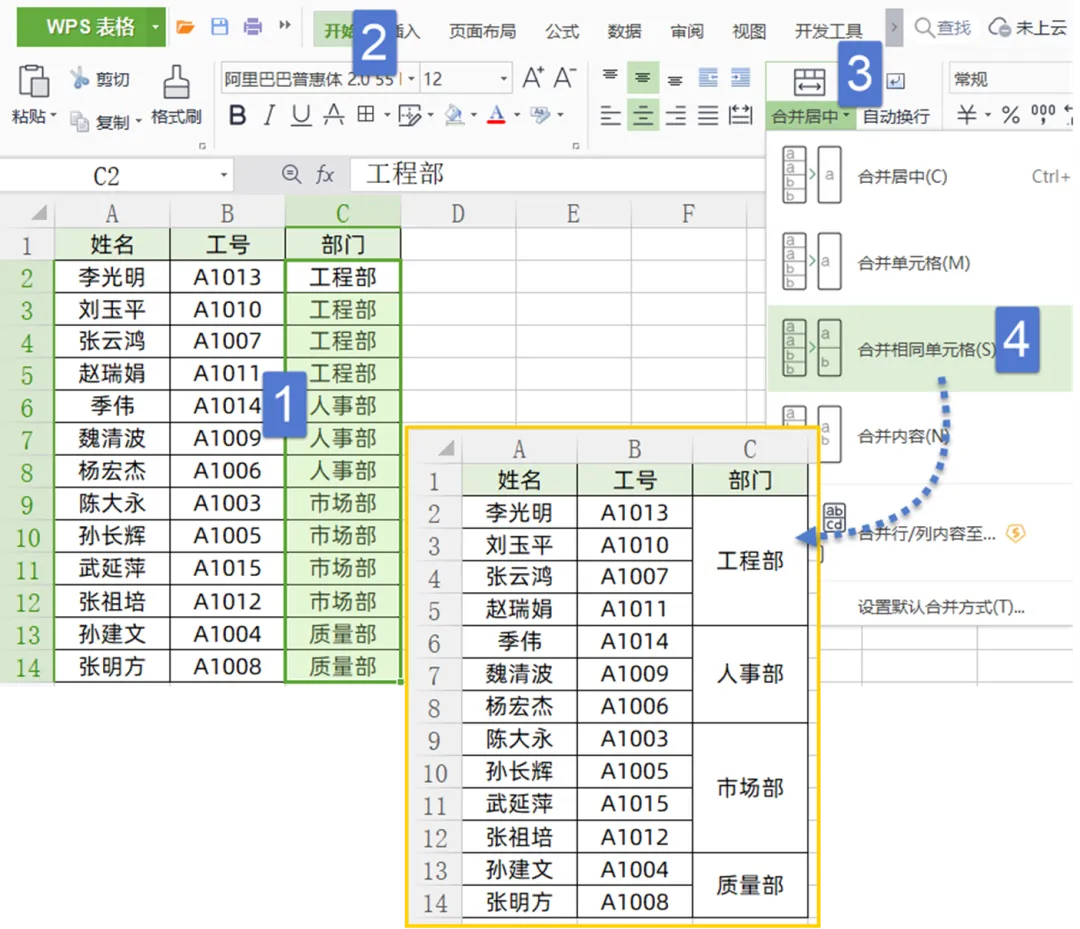
Task: Expand the borders dropdown arrow
Action: 386,115
